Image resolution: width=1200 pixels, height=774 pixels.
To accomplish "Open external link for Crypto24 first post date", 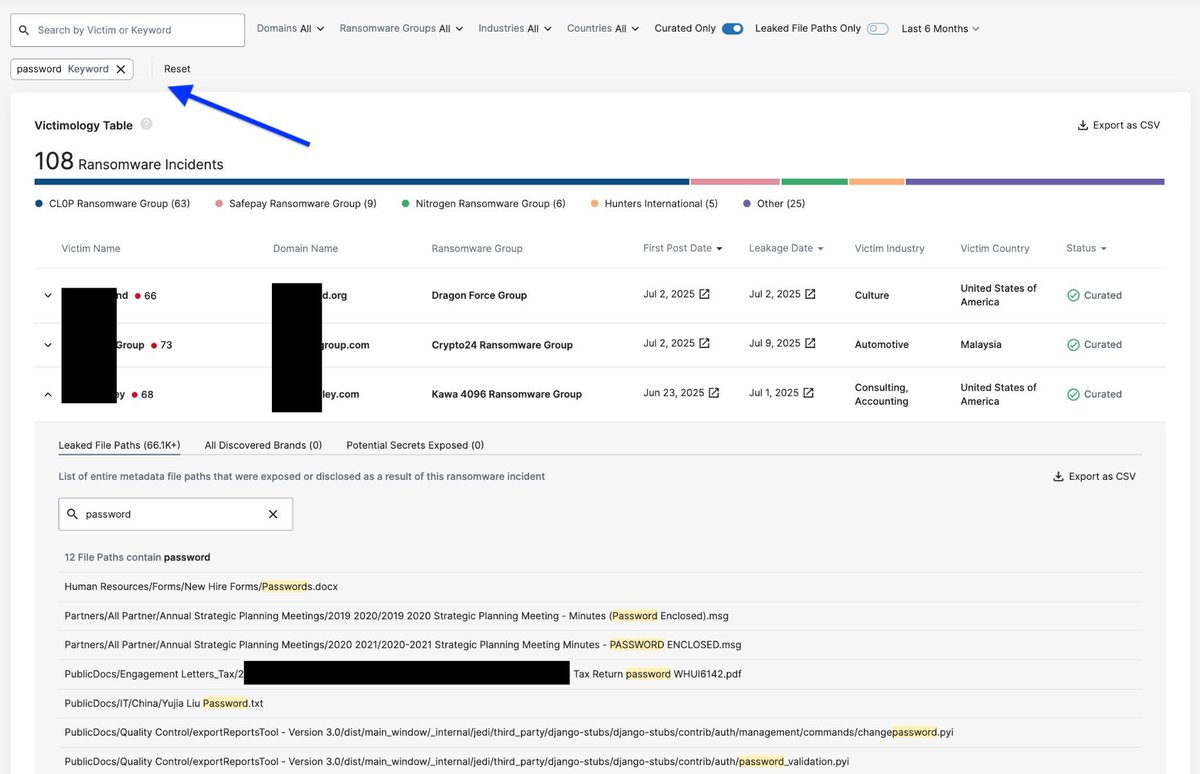I will (x=704, y=343).
